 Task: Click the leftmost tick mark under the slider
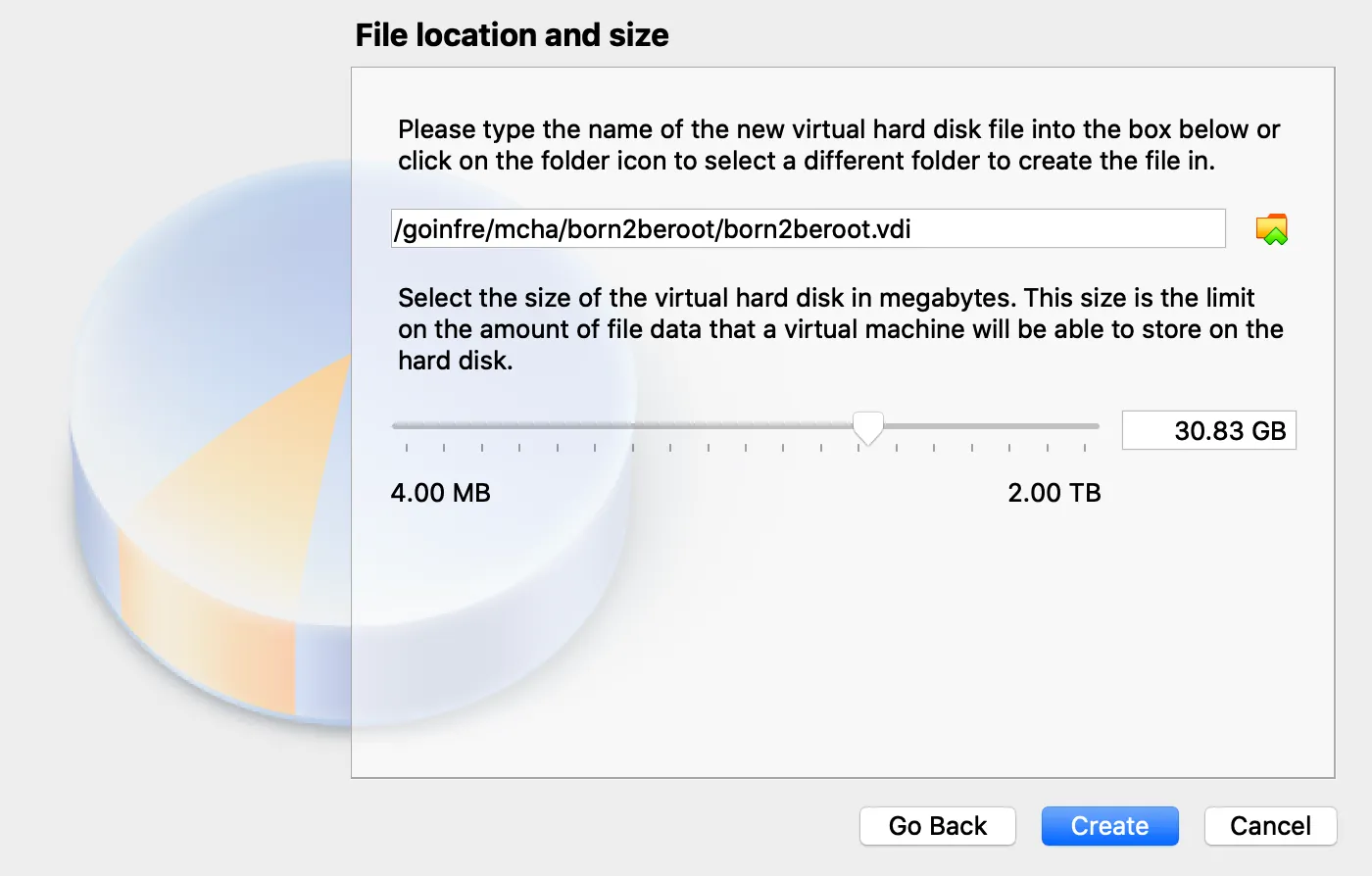pos(407,448)
